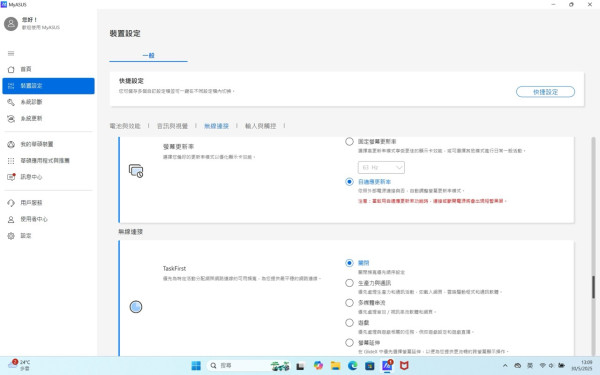The width and height of the screenshot is (600, 375).
Task: Select 固定螢幕更新率 radio button
Action: (349, 142)
